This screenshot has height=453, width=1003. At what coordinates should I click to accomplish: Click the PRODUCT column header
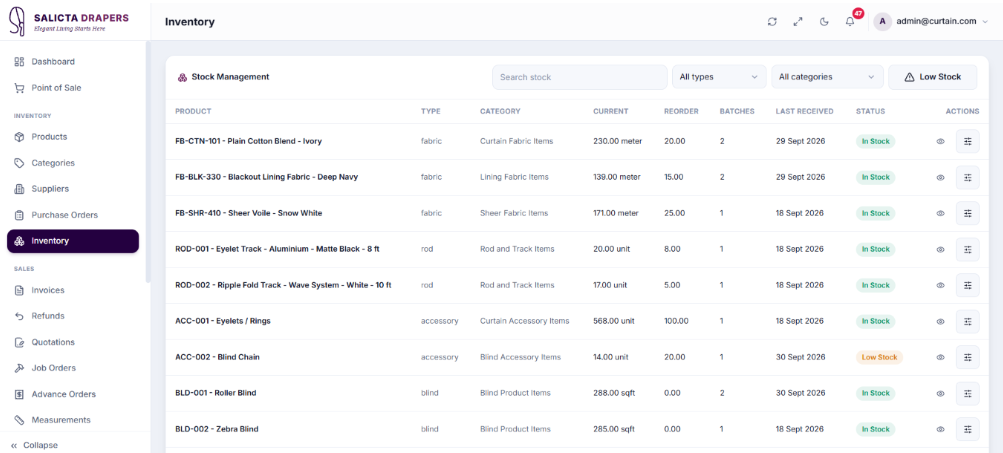(x=193, y=111)
